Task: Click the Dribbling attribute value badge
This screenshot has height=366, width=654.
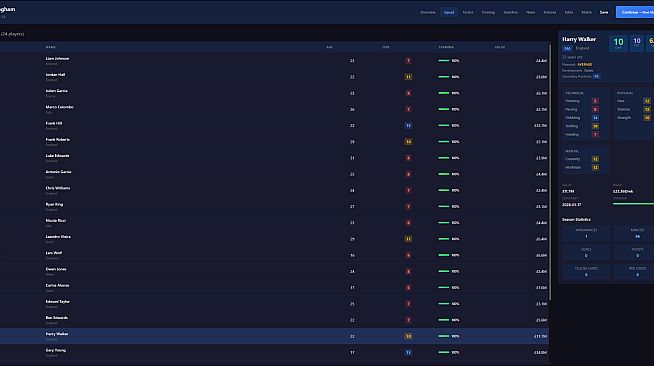Action: (x=595, y=118)
